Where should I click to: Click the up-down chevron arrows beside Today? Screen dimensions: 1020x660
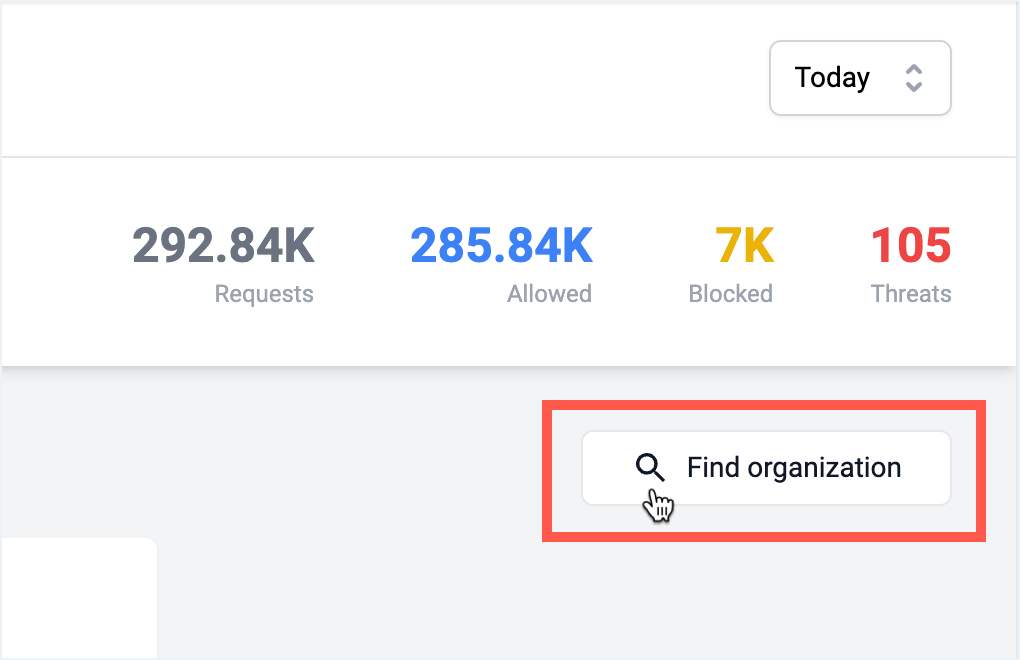pos(914,78)
